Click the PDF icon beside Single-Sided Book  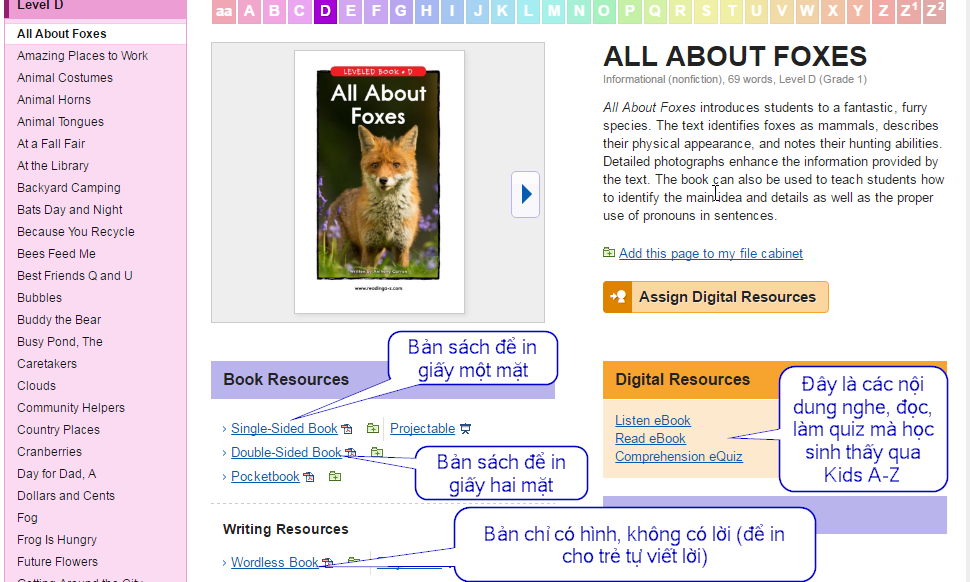point(347,429)
